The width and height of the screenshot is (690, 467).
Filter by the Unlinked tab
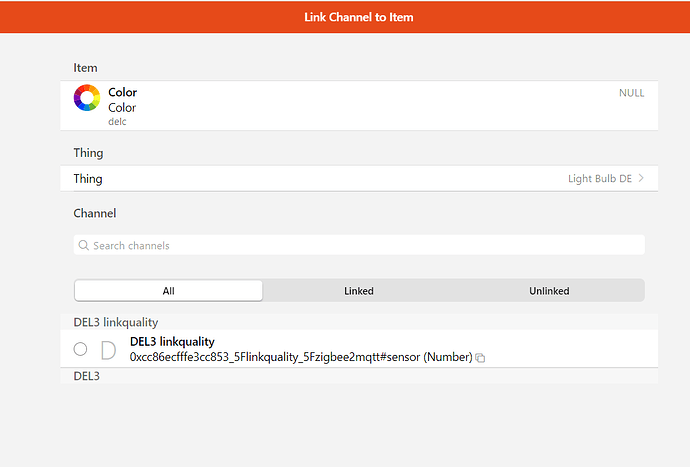coord(549,291)
